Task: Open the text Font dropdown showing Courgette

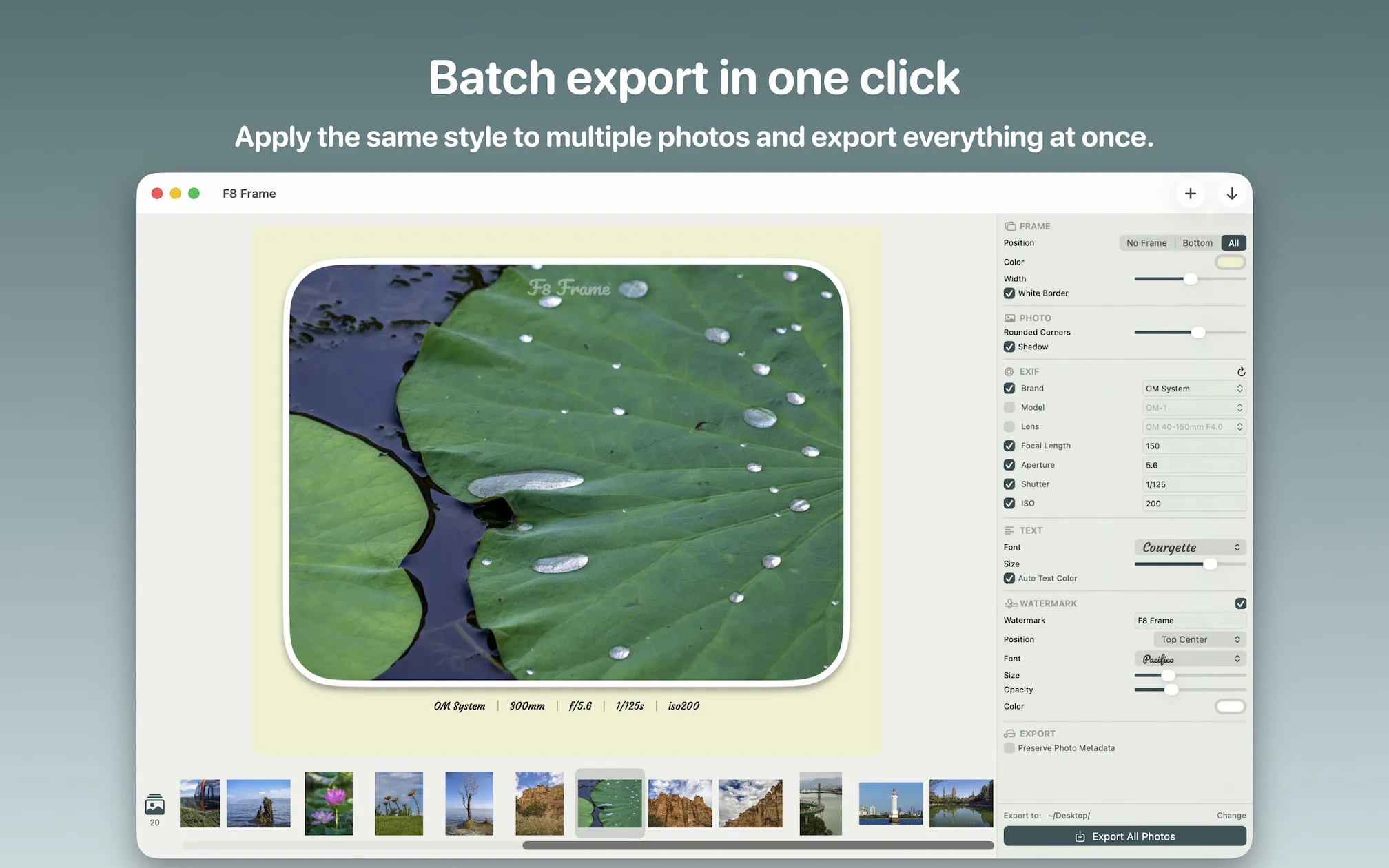Action: pos(1190,548)
